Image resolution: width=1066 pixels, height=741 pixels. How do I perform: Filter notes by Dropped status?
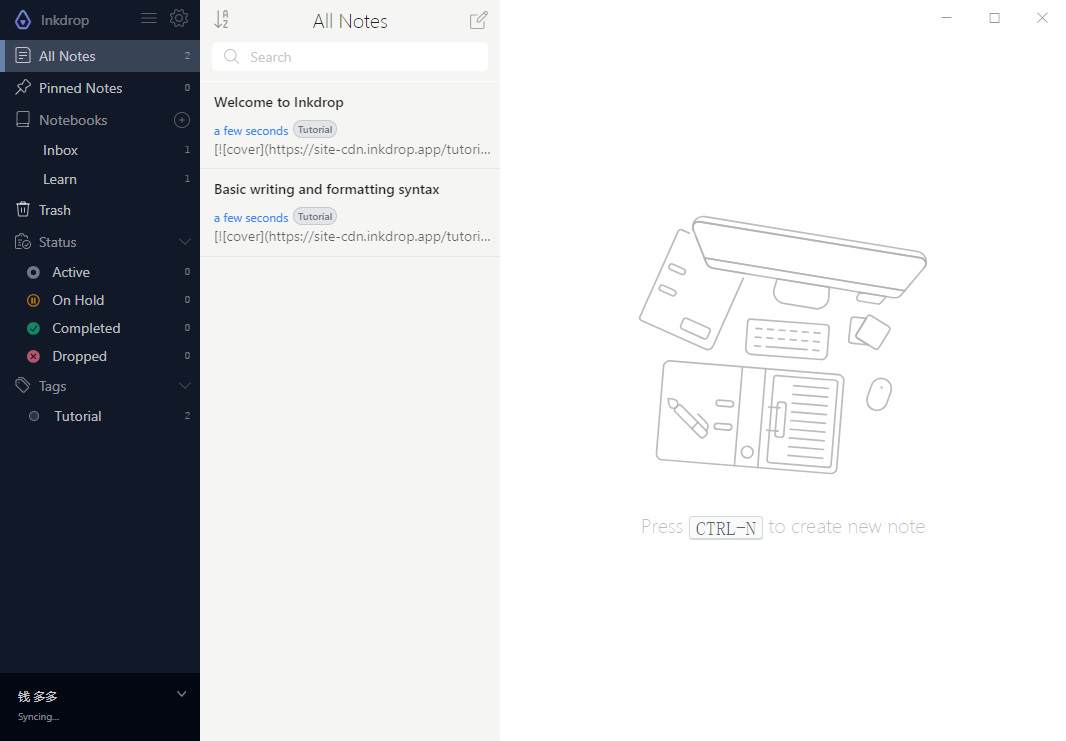click(x=100, y=356)
